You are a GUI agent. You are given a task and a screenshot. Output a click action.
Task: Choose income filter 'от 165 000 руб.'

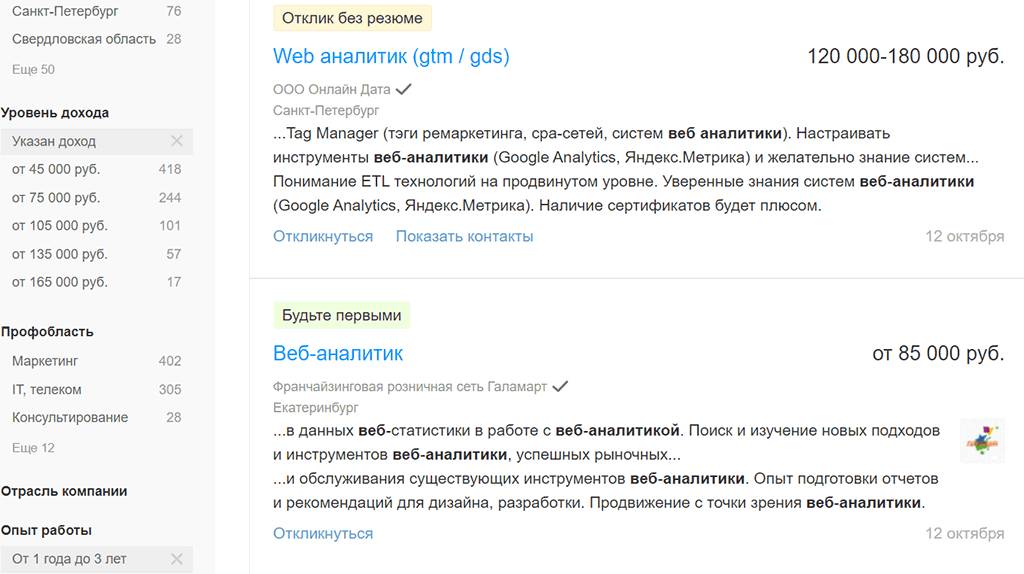[x=60, y=282]
